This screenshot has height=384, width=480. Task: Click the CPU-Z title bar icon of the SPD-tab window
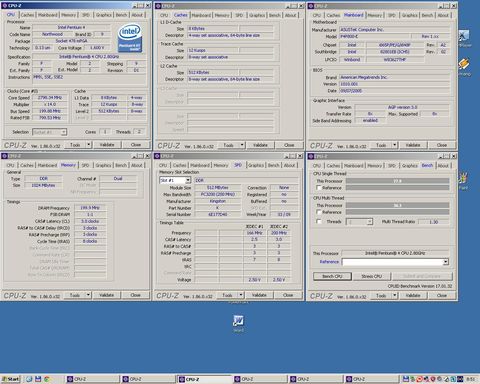(x=158, y=156)
